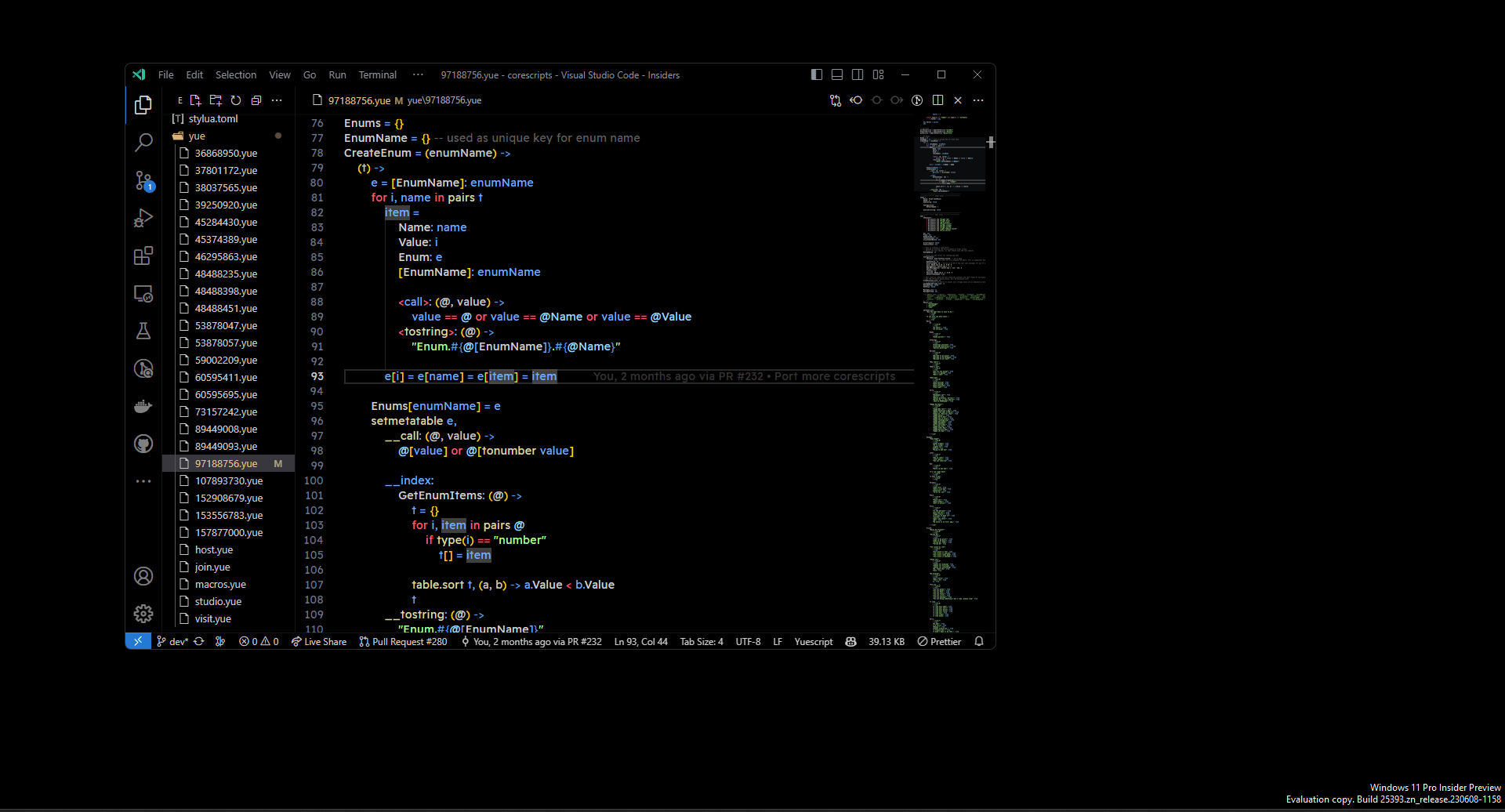The image size is (1505, 812).
Task: Open the GitHub view in the sidebar
Action: [143, 444]
